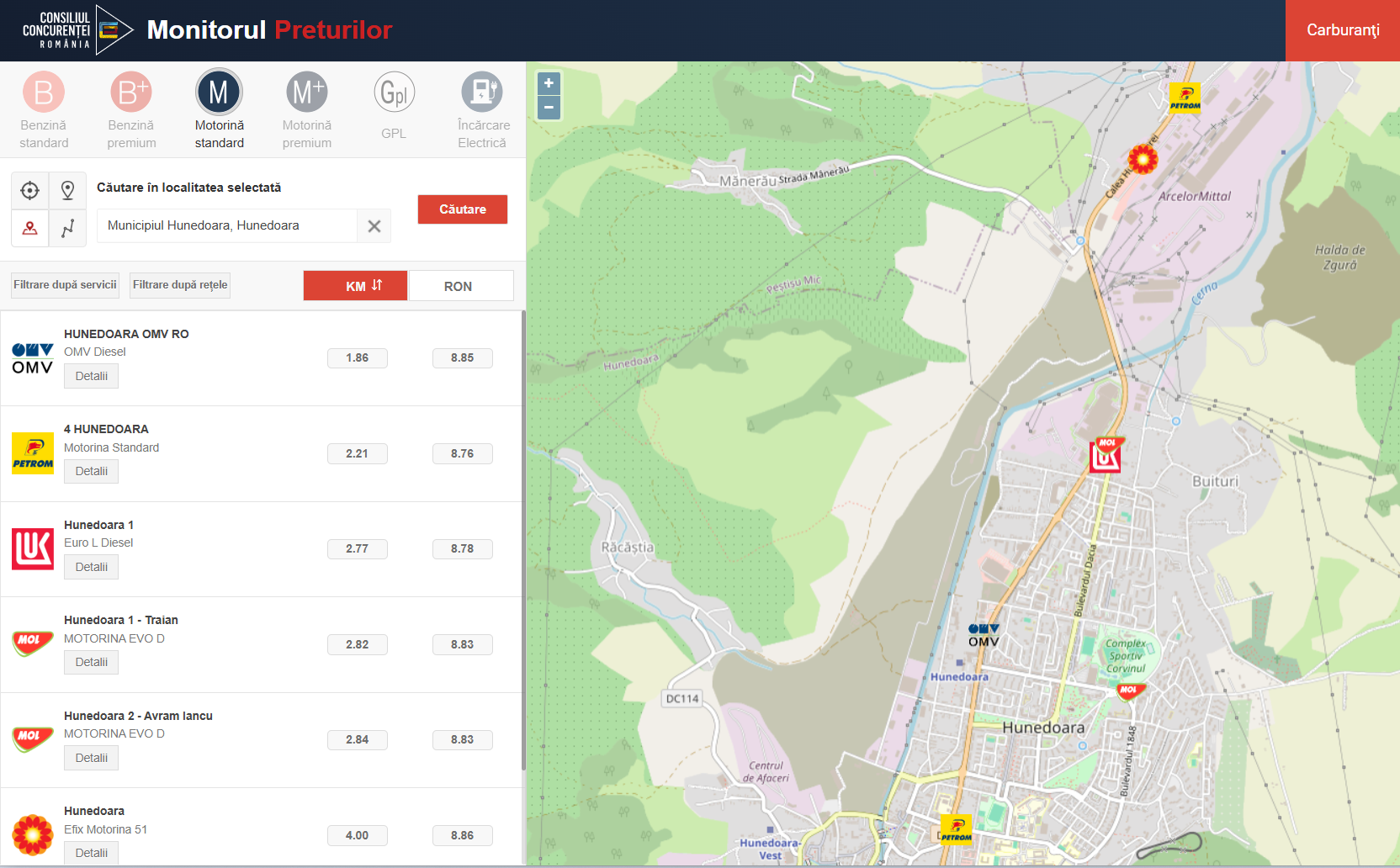Select Benzină premium fuel icon
Image resolution: width=1400 pixels, height=868 pixels.
[131, 93]
